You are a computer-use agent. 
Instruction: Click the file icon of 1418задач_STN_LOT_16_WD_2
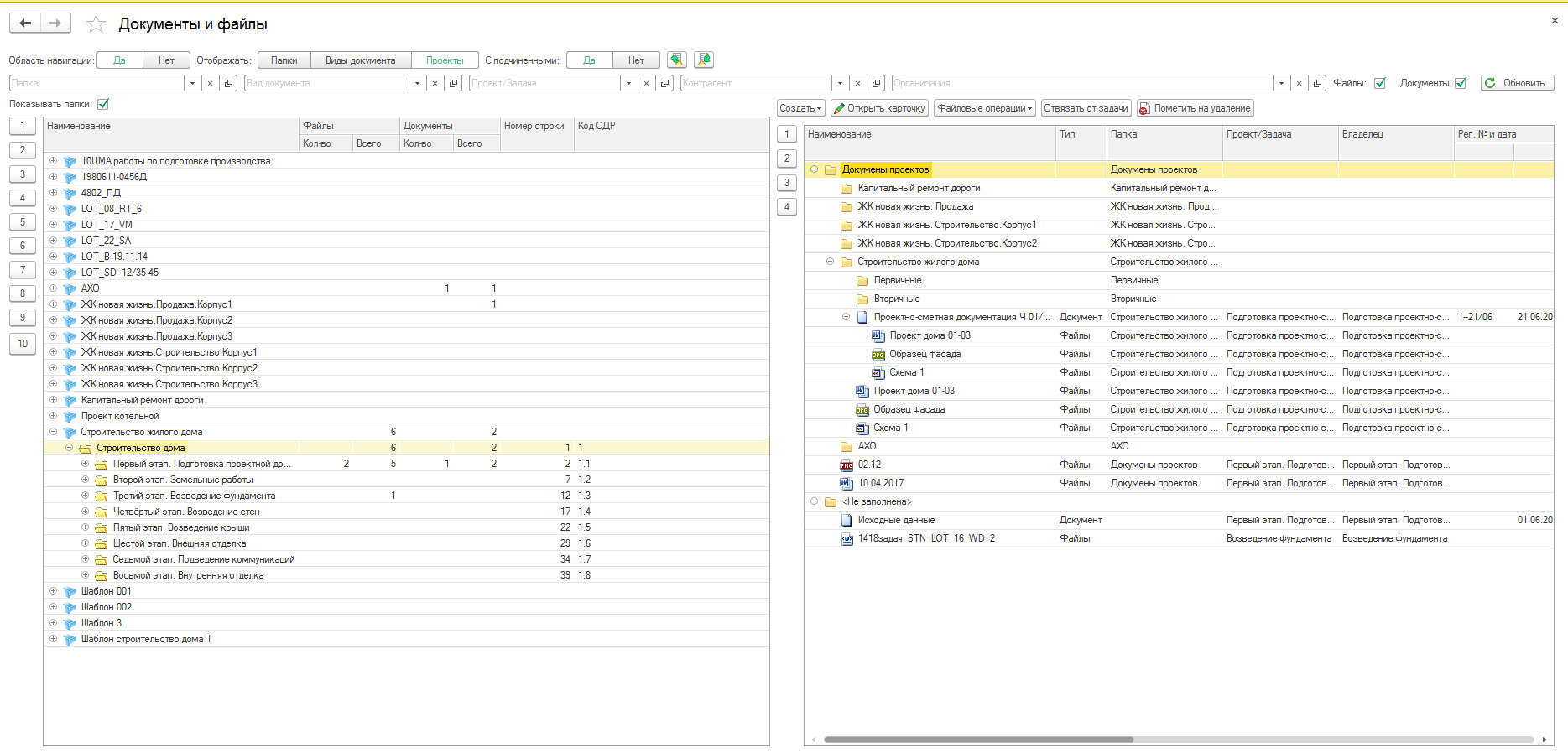(847, 539)
